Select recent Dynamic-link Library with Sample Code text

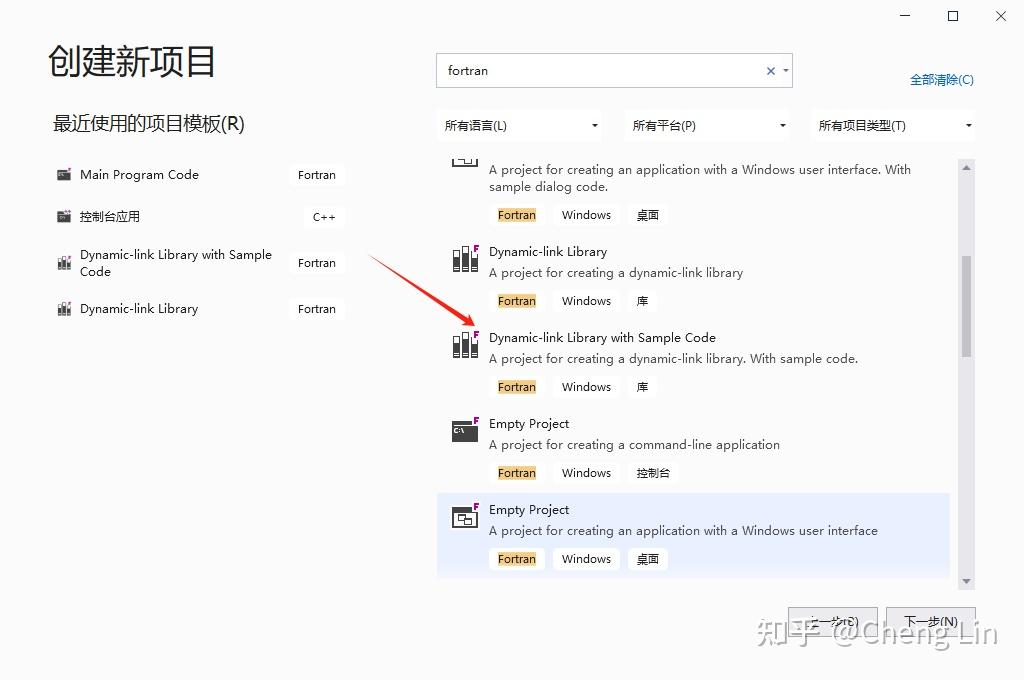coord(176,263)
